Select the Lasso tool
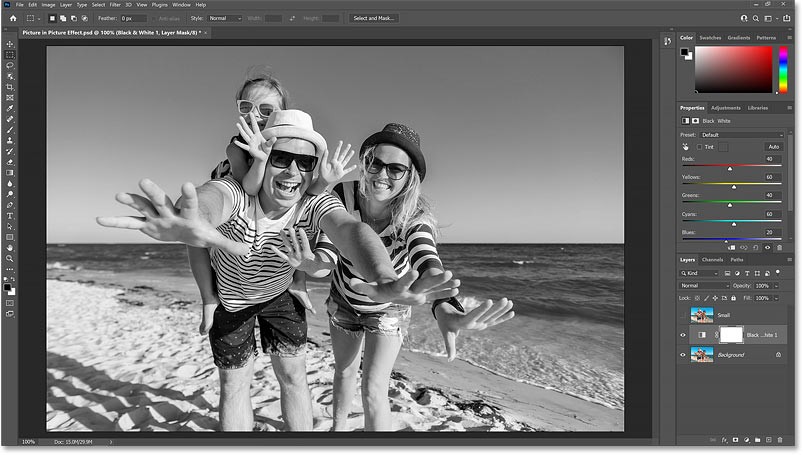 coord(10,65)
